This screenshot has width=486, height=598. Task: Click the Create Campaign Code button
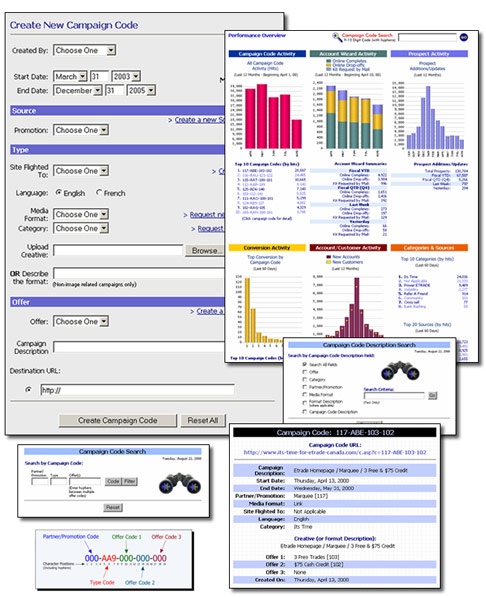118,420
